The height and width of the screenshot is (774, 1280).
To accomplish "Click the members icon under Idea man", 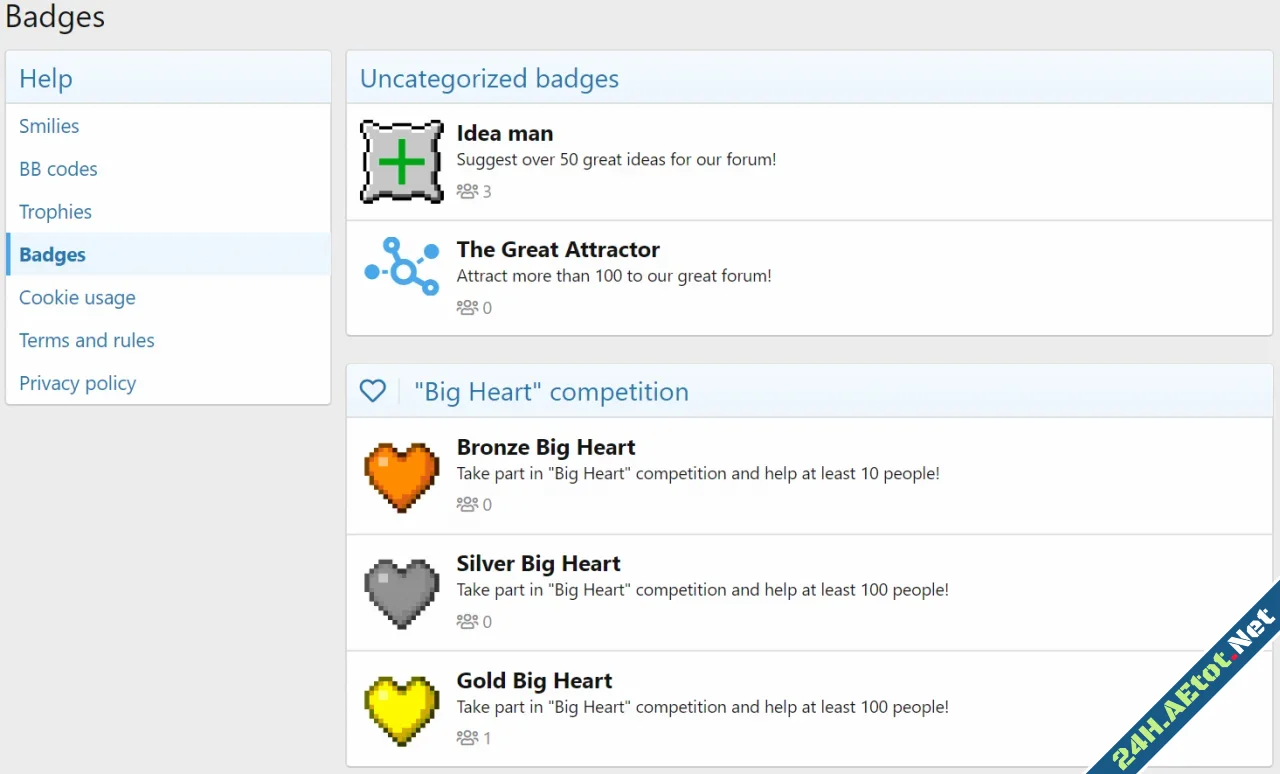I will (x=468, y=191).
